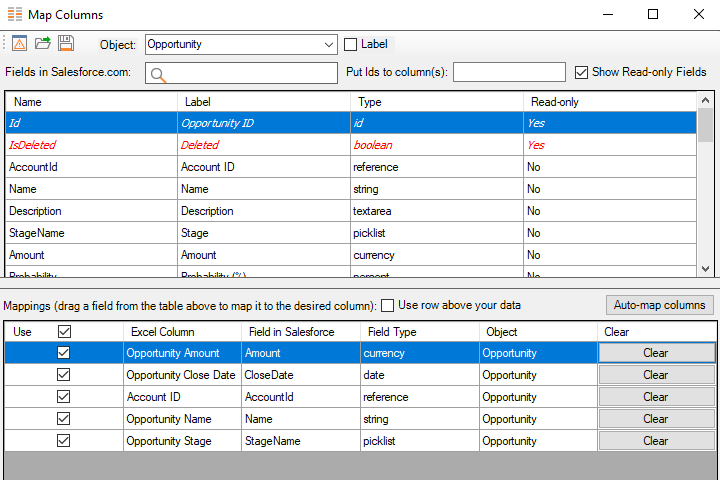The width and height of the screenshot is (720, 480).
Task: Click the Opportunity ID label cell
Action: (264, 123)
